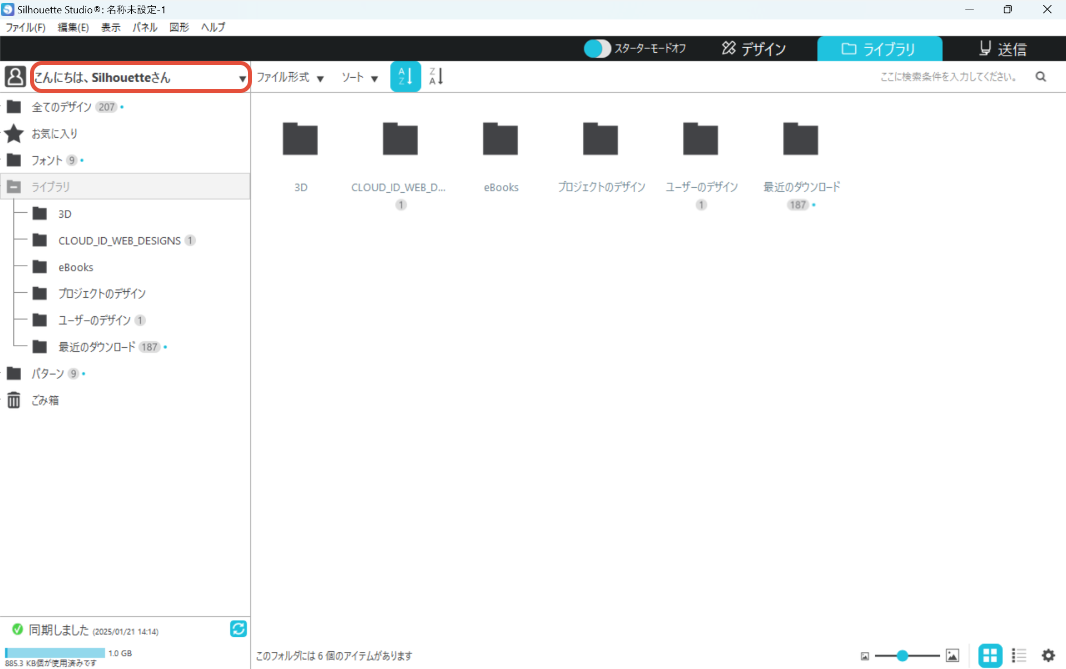This screenshot has width=1066, height=669.
Task: Click the user account profile icon
Action: tap(15, 76)
